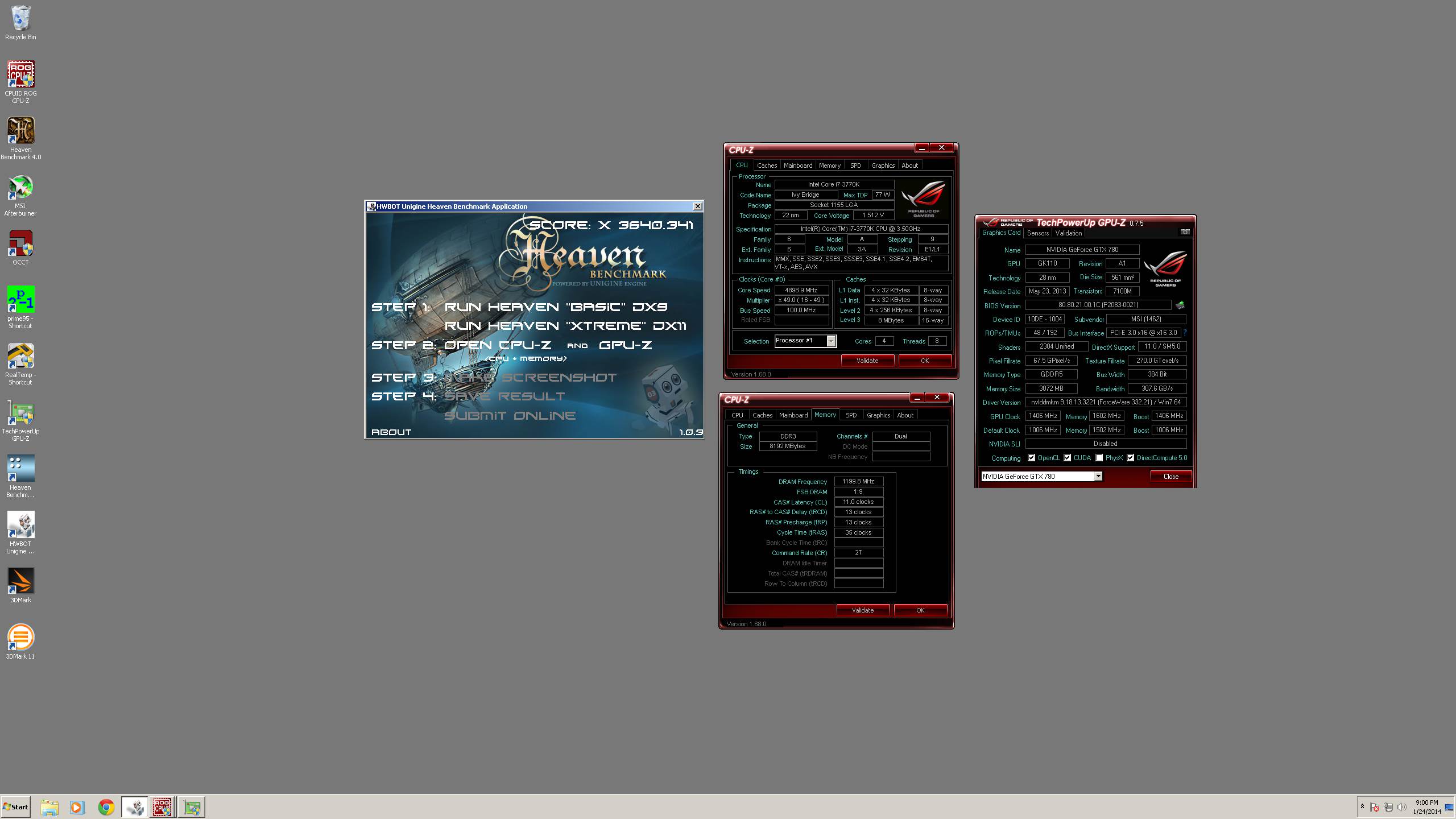Viewport: 1456px width, 819px height.
Task: Open Graphics tab in upper CPU-Z window
Action: [883, 166]
